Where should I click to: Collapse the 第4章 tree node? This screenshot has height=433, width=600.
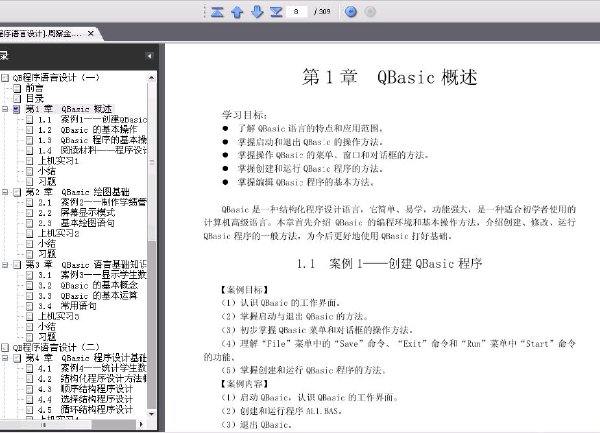[x=5, y=358]
